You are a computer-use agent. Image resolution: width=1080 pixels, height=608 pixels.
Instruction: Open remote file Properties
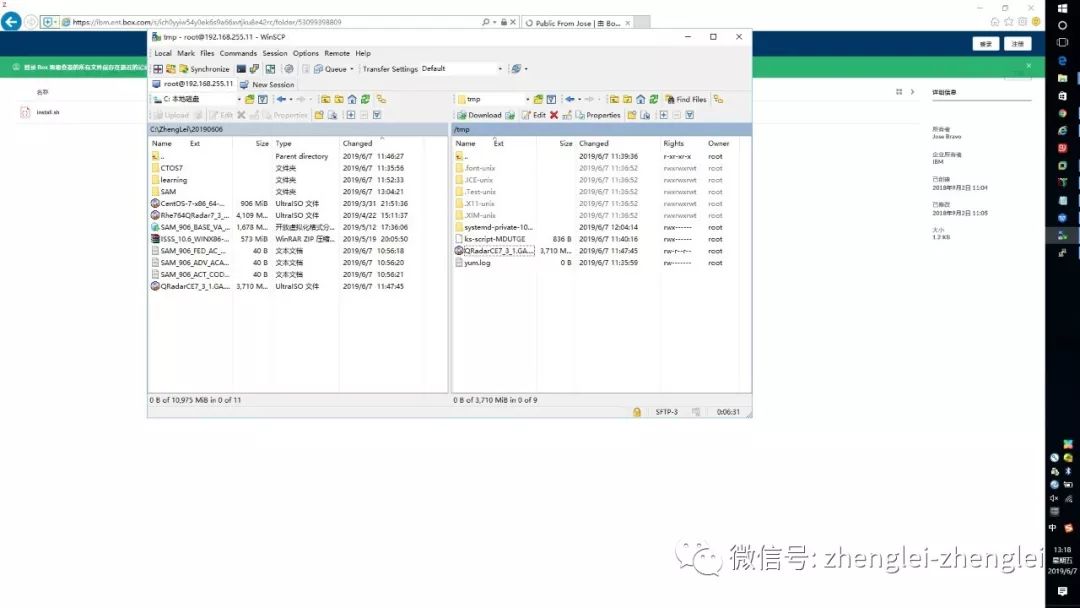598,115
